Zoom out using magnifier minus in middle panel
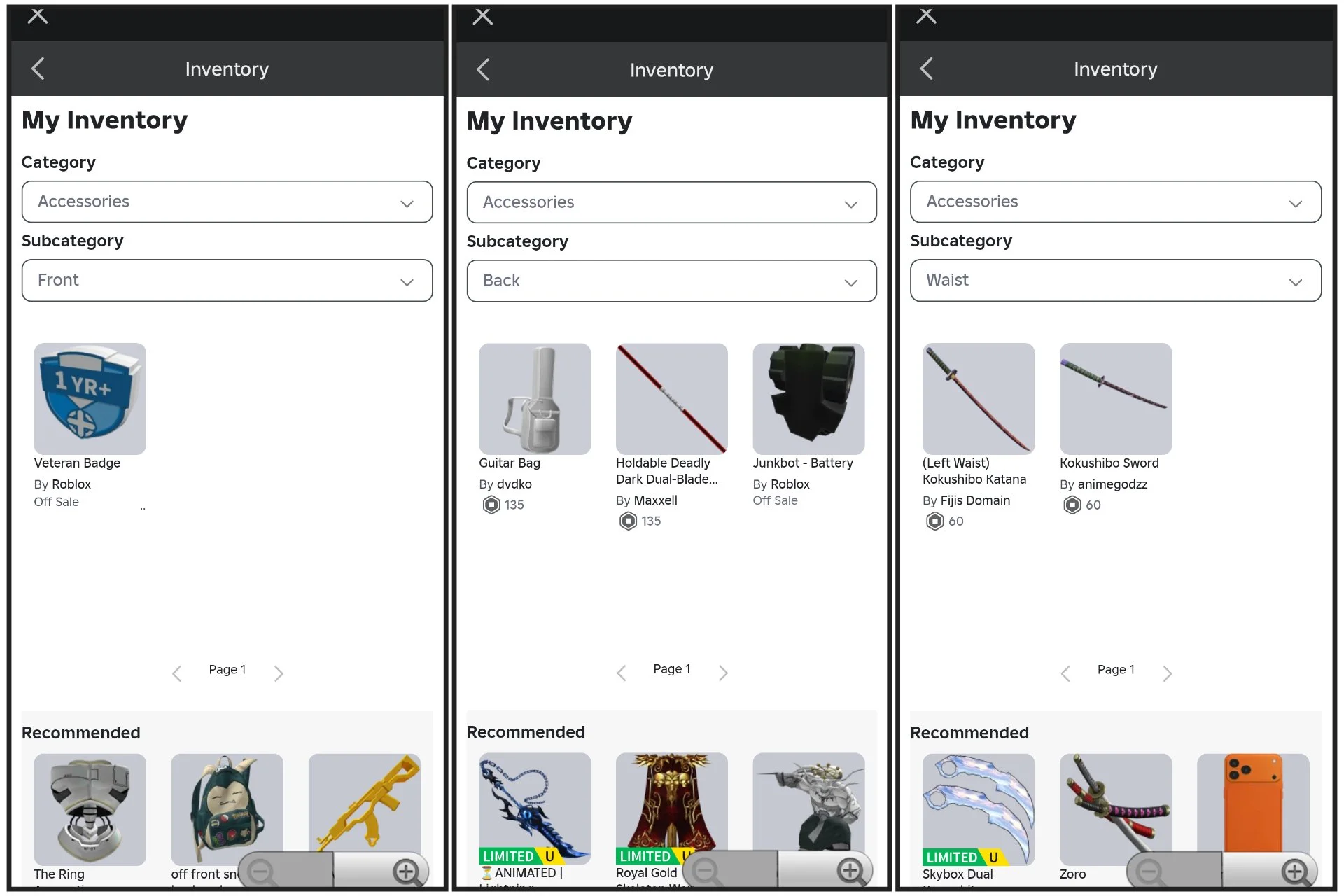Image resolution: width=1344 pixels, height=896 pixels. pos(706,871)
